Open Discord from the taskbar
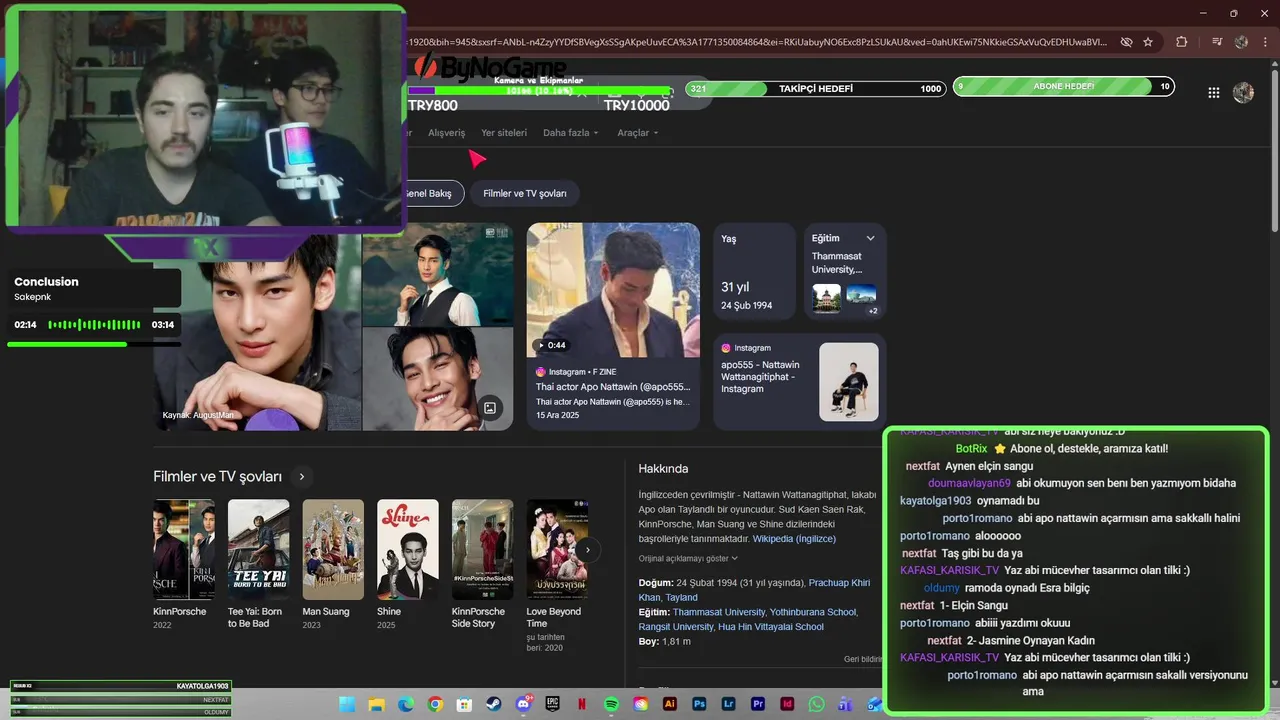Image resolution: width=1280 pixels, height=720 pixels. [523, 705]
